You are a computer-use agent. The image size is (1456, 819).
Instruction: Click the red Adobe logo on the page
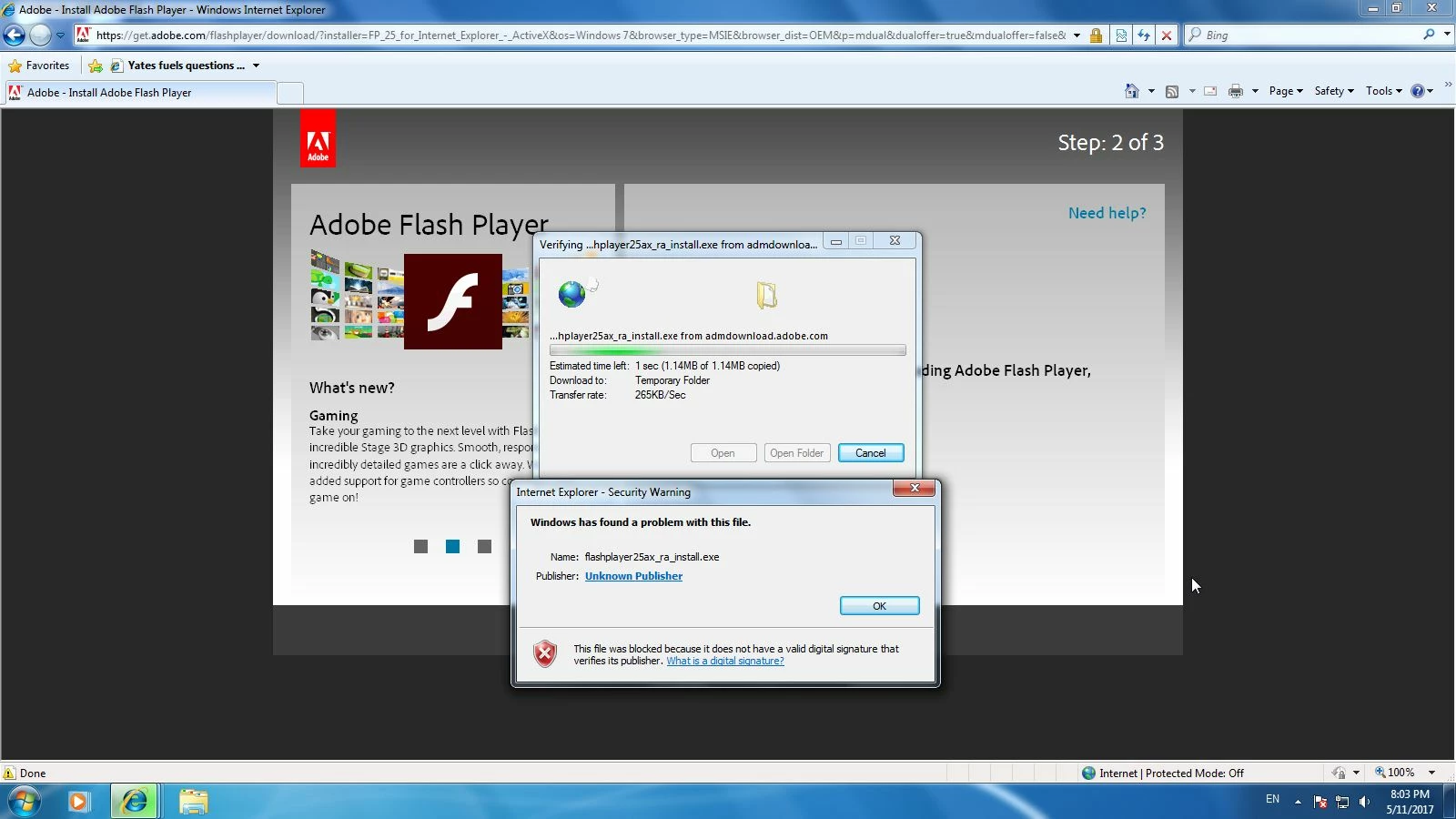click(x=318, y=139)
